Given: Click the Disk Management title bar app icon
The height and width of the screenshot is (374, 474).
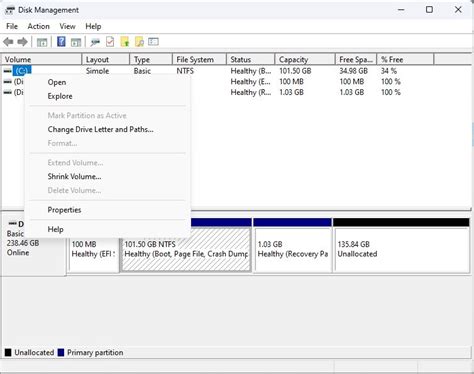Looking at the screenshot, I should point(10,10).
